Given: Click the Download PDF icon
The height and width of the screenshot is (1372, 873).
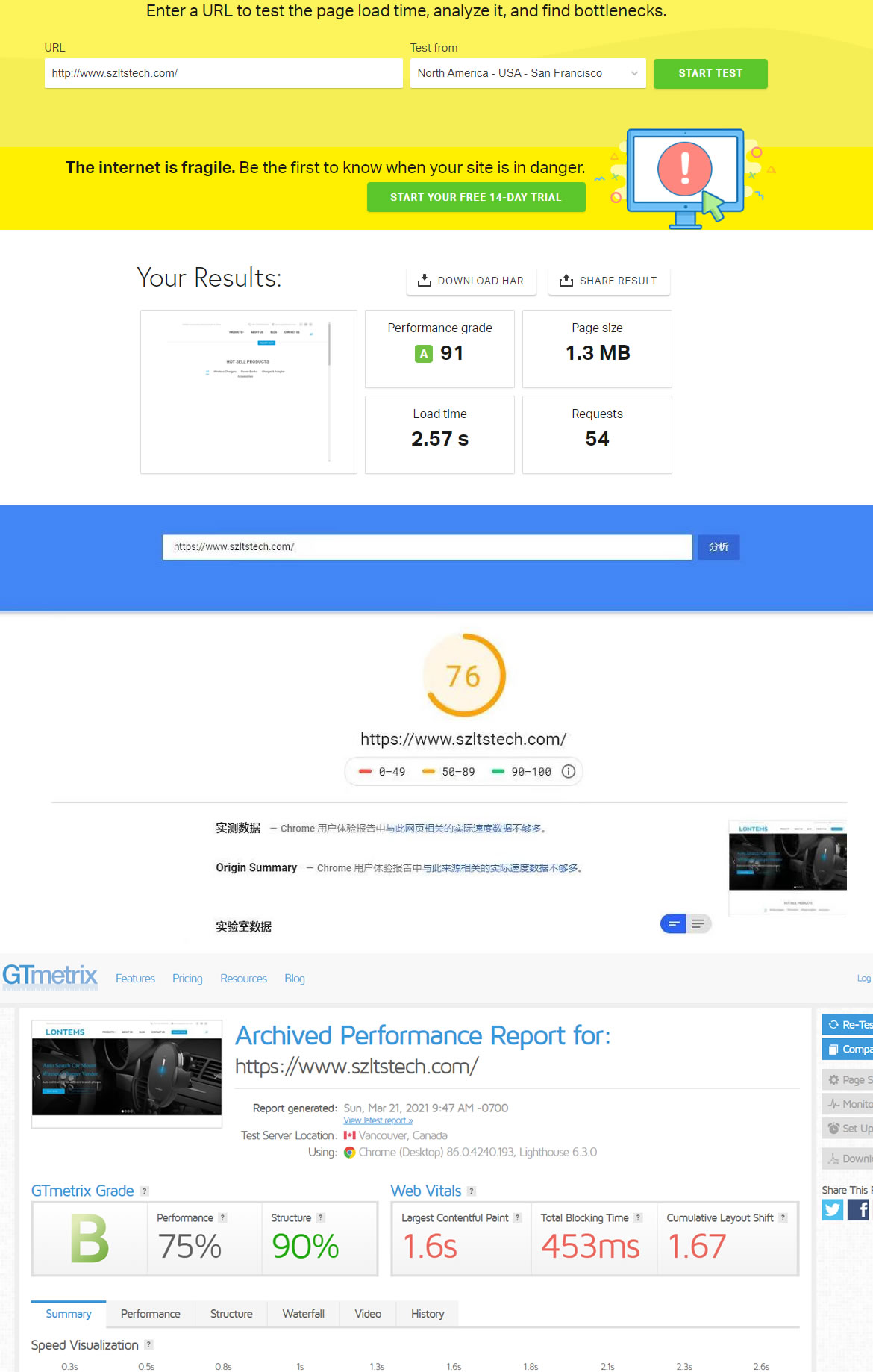Looking at the screenshot, I should pos(833,1159).
